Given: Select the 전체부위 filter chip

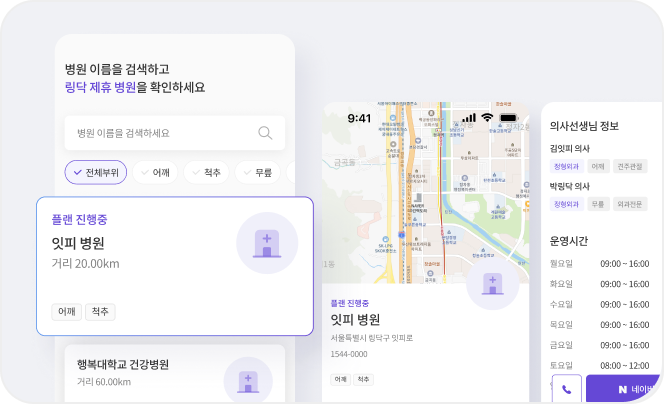Looking at the screenshot, I should click(96, 172).
